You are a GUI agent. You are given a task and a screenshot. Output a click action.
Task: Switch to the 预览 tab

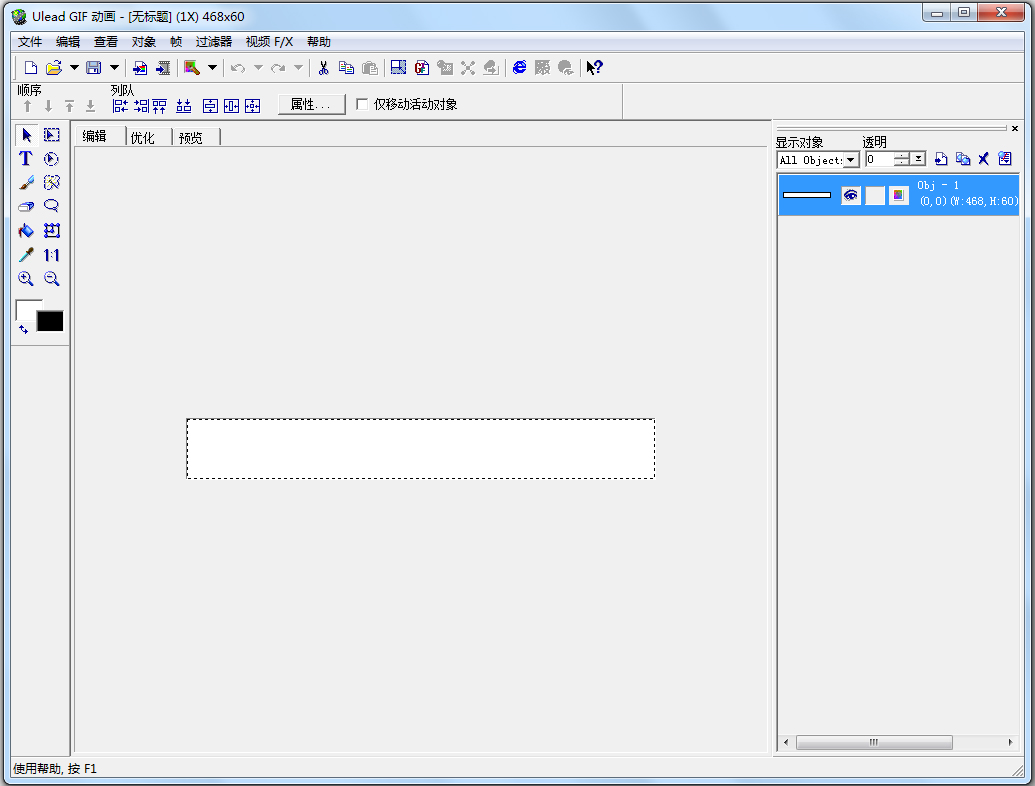(x=191, y=137)
